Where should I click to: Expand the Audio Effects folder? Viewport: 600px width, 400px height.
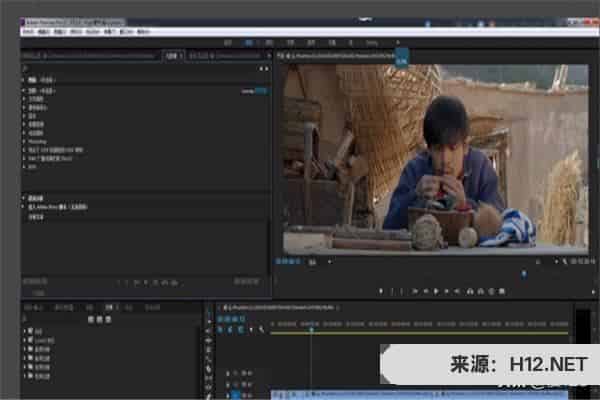(25, 349)
